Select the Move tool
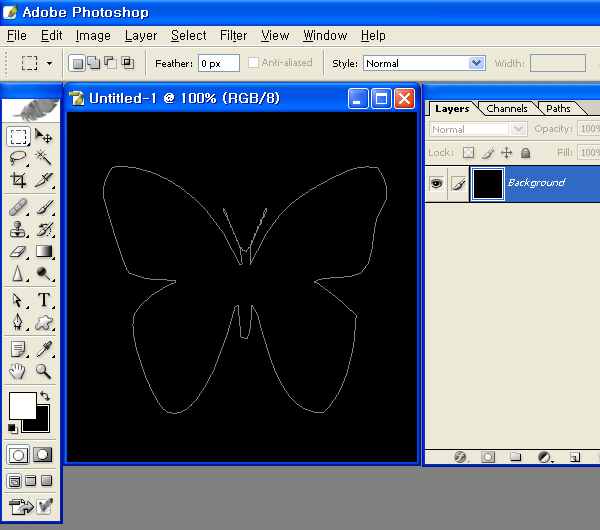Viewport: 600px width, 530px height. [x=43, y=136]
